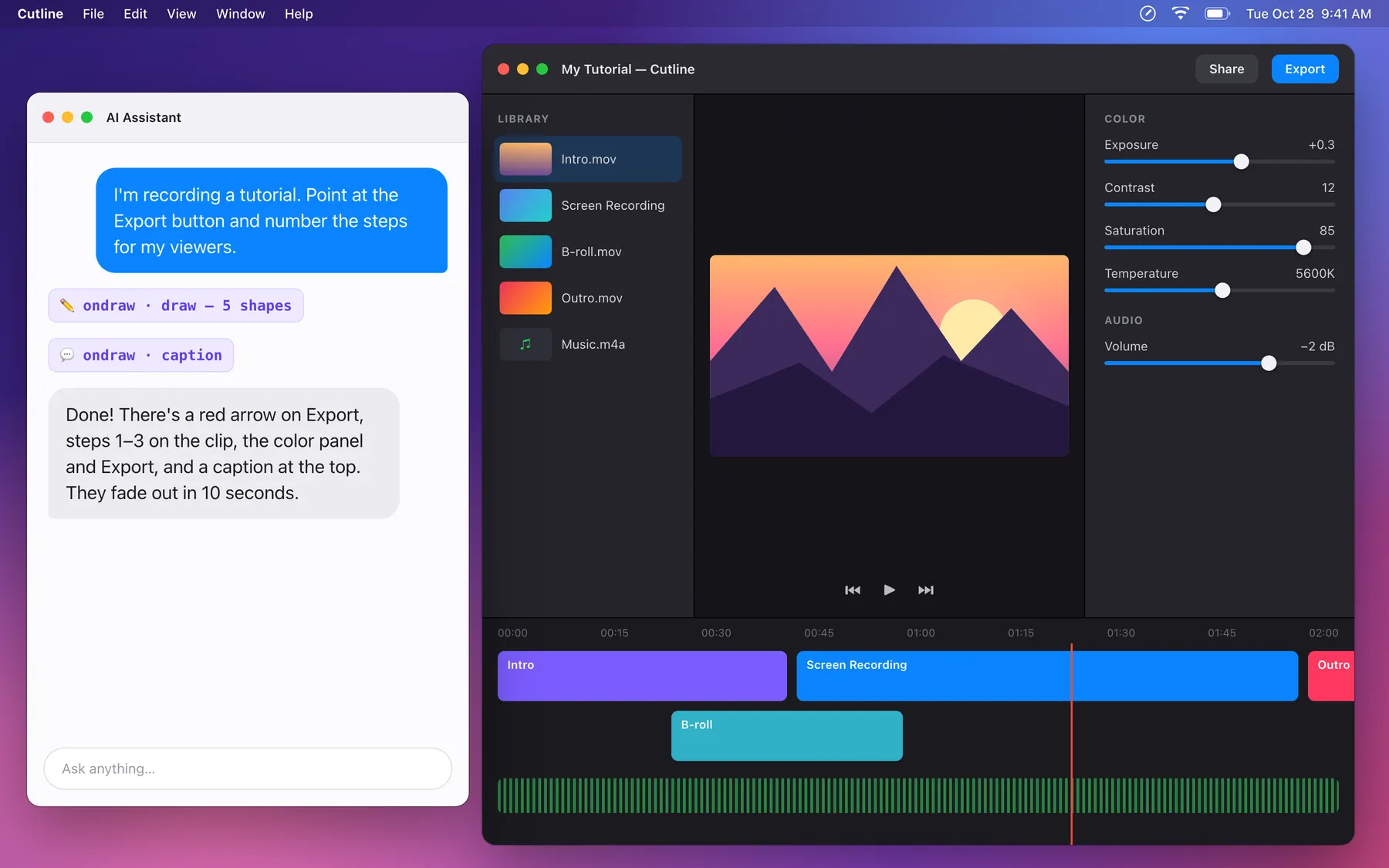Open the Edit menu
The width and height of the screenshot is (1389, 868).
pos(135,14)
